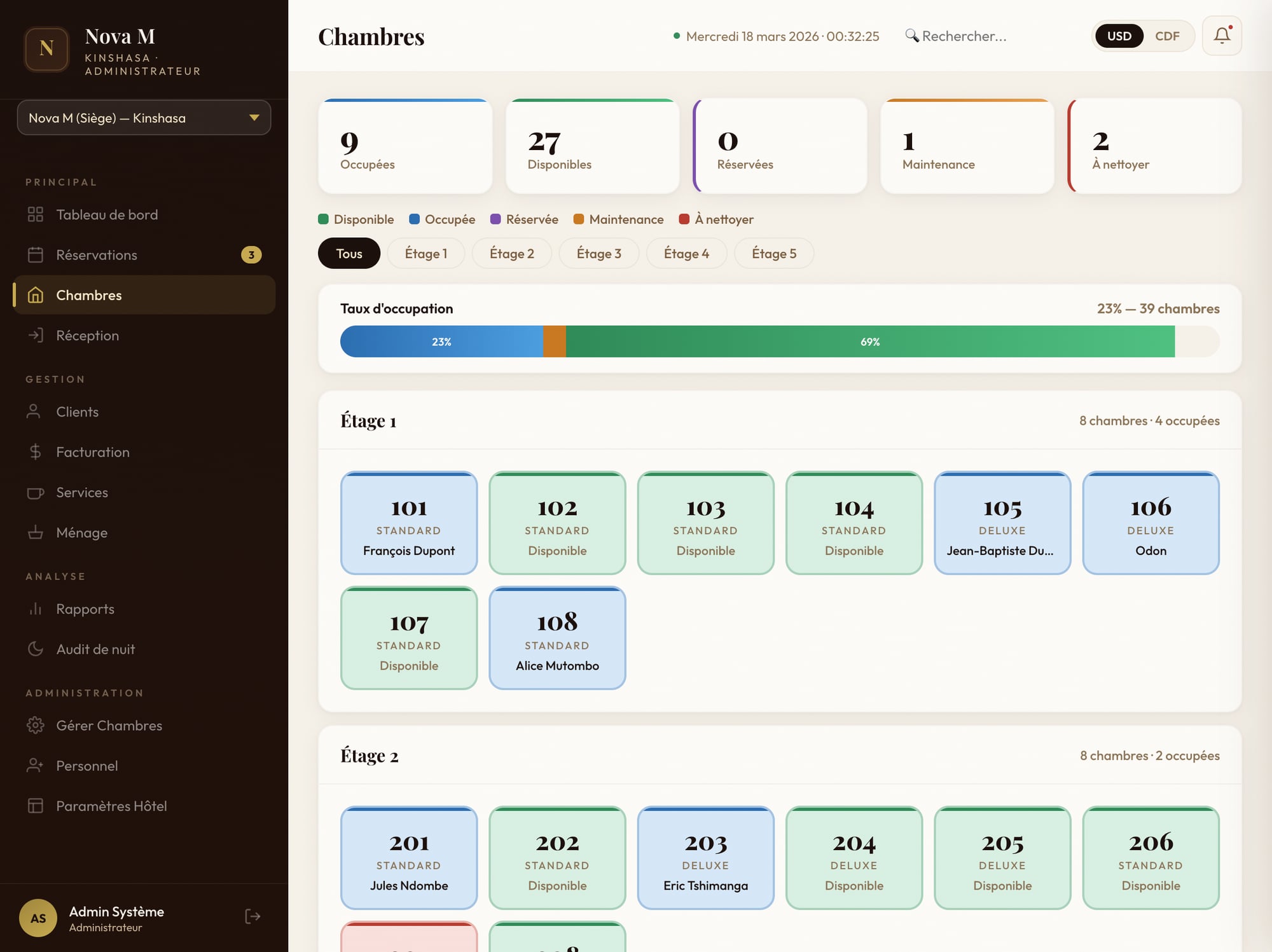Filter rooms by Étage 3
Screen dimensions: 1272x952
pos(598,254)
